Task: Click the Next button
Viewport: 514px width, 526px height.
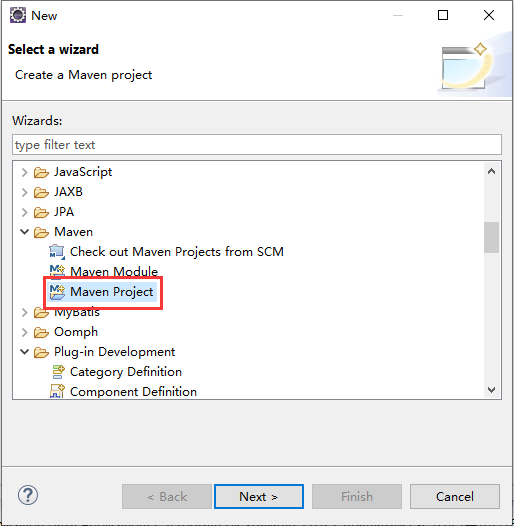Action: 259,496
